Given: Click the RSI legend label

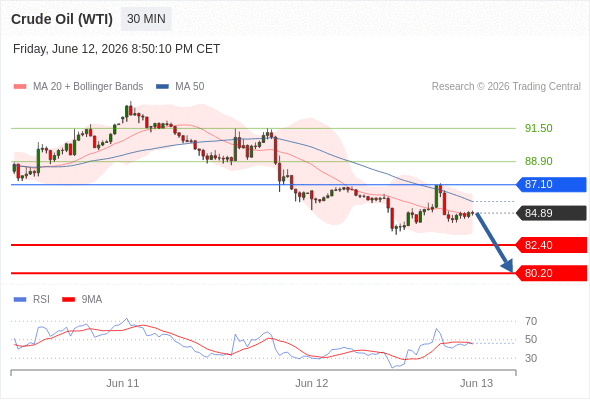Looking at the screenshot, I should tap(41, 300).
